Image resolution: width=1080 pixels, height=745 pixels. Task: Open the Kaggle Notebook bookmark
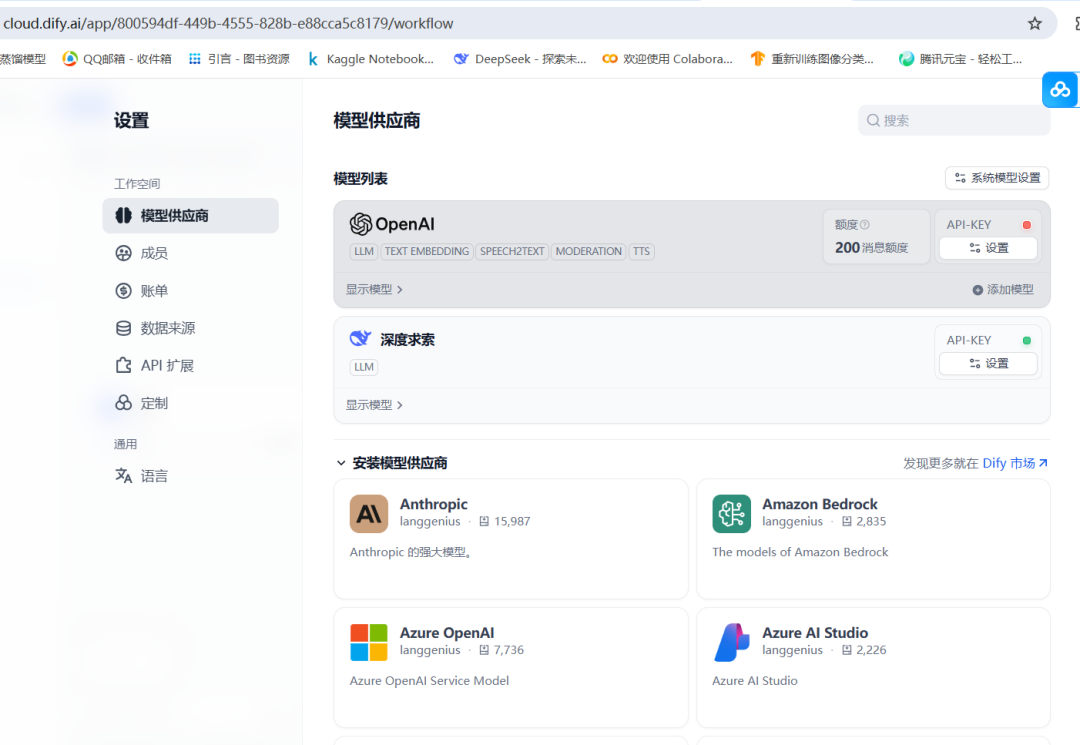tap(372, 58)
